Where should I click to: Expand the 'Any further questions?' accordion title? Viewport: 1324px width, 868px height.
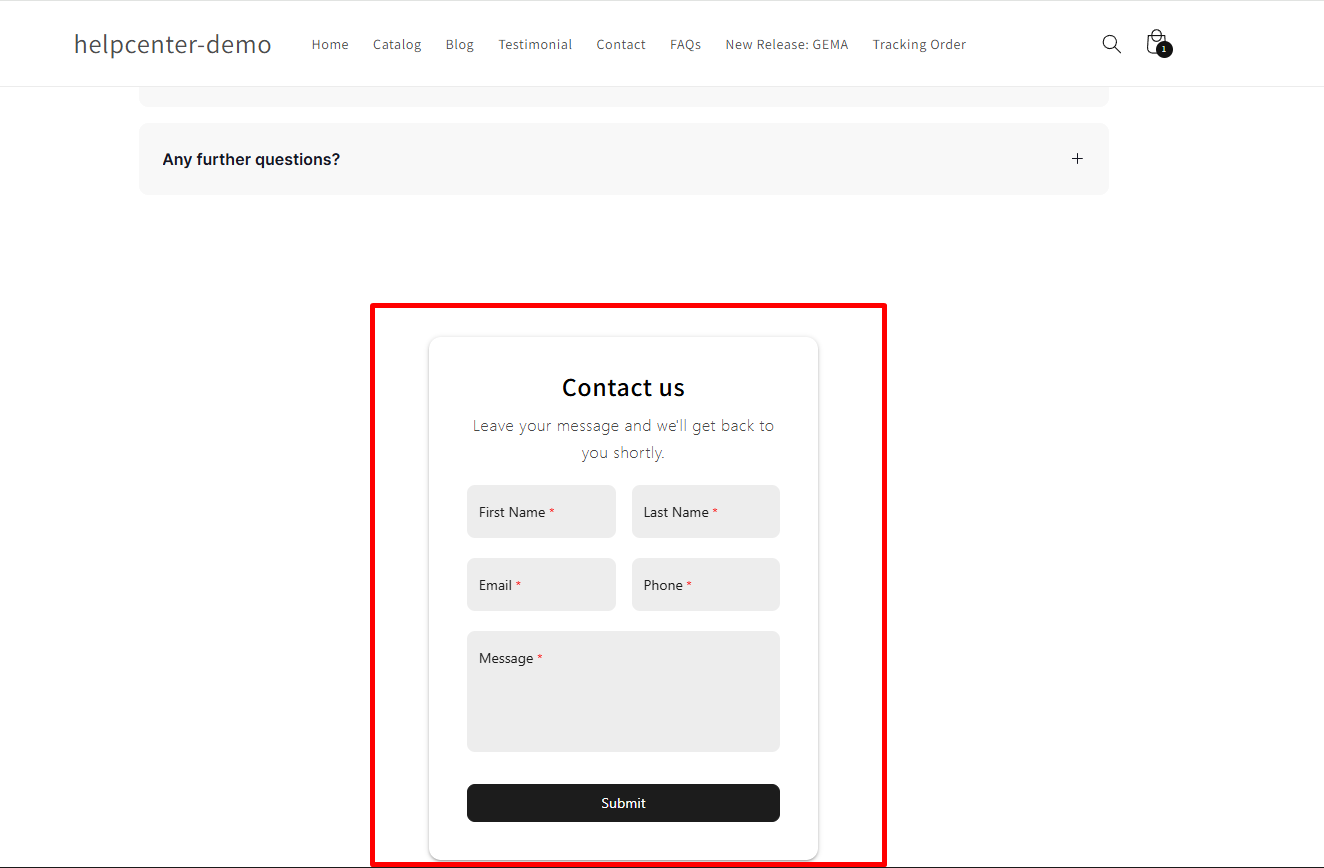(x=251, y=160)
